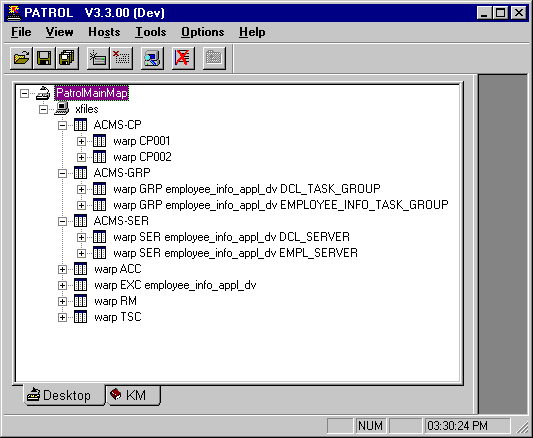Click the greyed-out folder toolbar icon
Screen dimensions: 533x438
(214, 58)
